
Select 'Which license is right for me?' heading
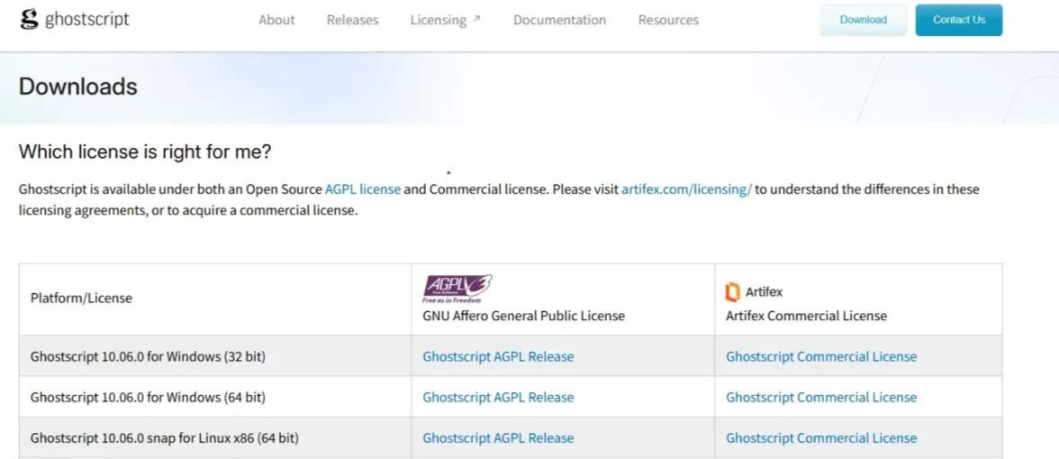click(x=145, y=152)
